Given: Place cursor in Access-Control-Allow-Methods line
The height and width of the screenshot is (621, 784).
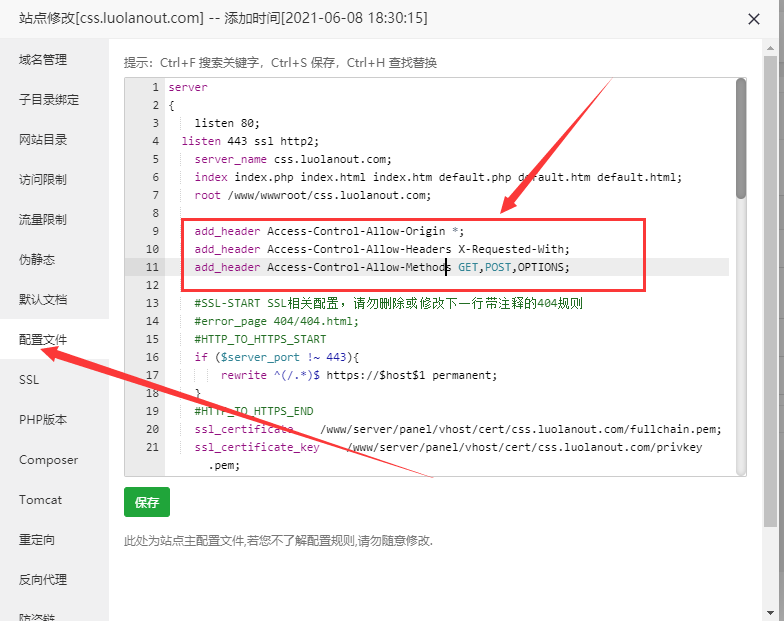Looking at the screenshot, I should 380,267.
